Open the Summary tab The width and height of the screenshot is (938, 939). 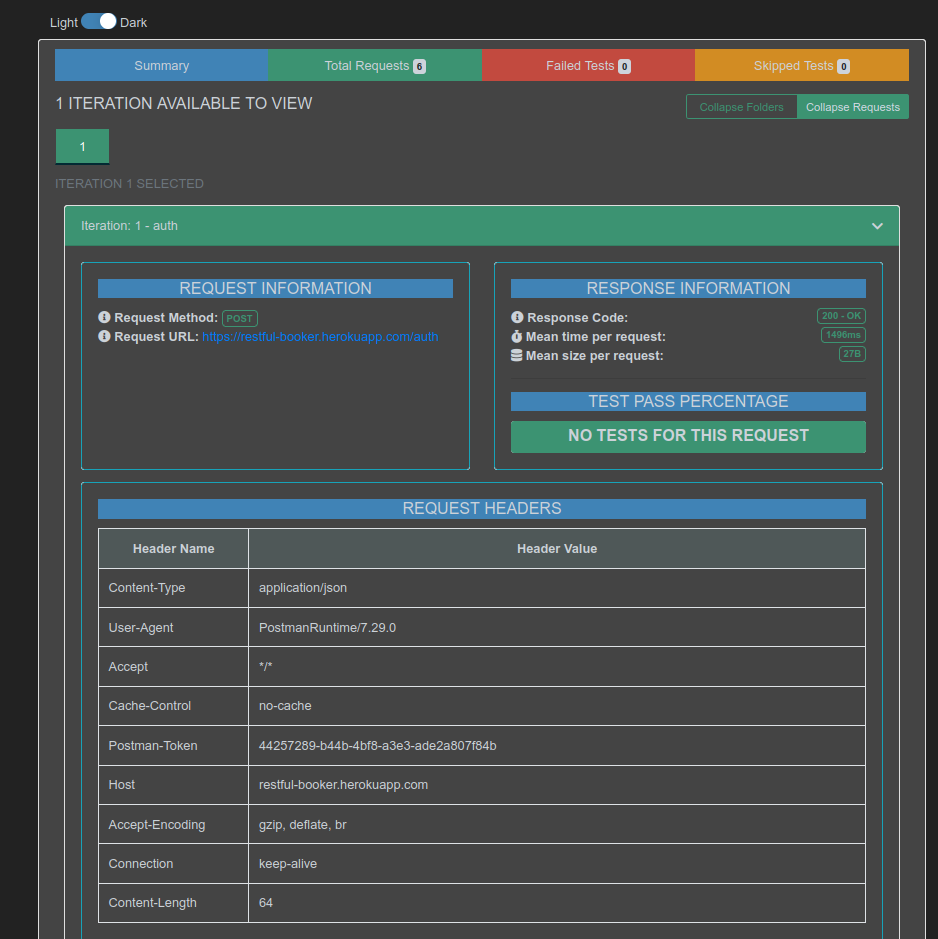point(161,65)
